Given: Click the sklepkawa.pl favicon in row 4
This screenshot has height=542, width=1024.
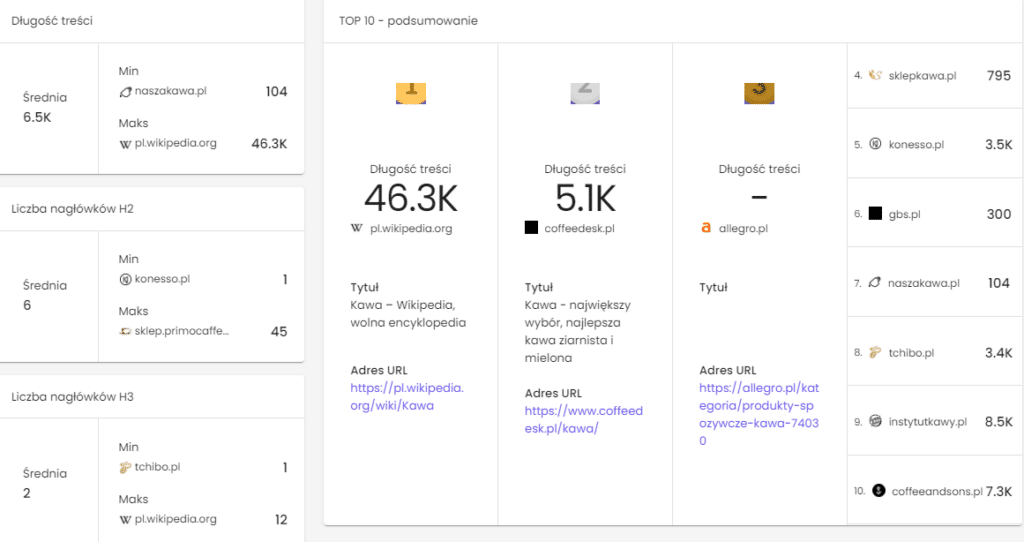Looking at the screenshot, I should pyautogui.click(x=875, y=75).
